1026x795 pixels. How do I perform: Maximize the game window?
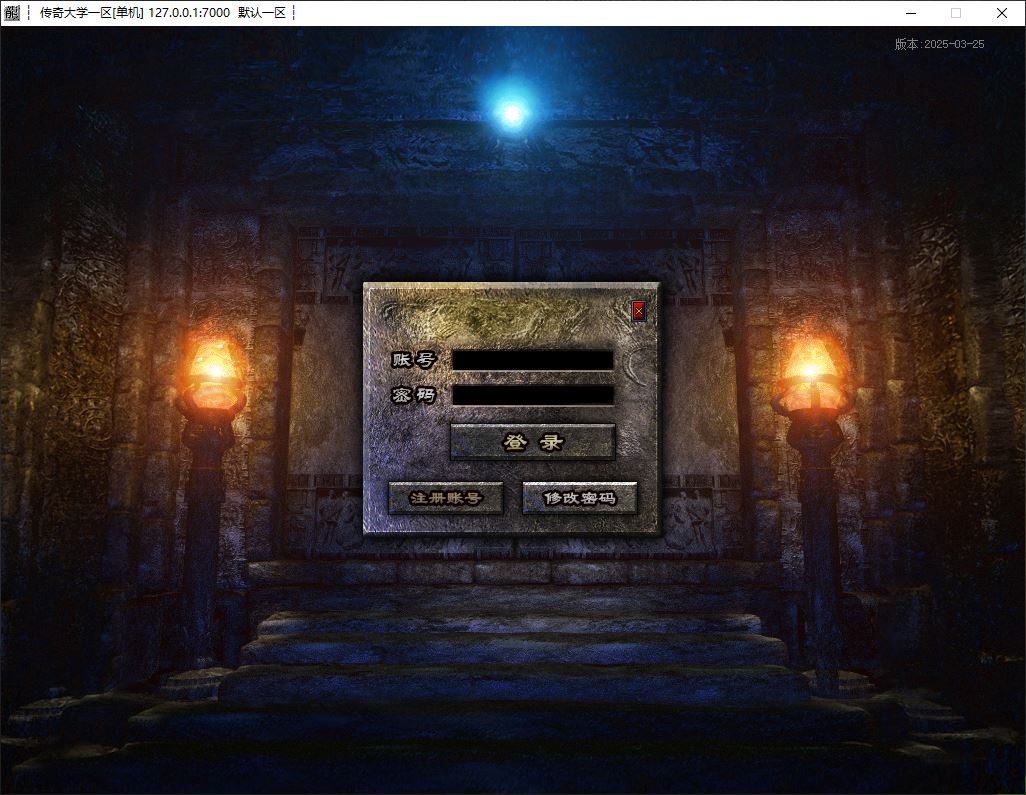coord(956,13)
